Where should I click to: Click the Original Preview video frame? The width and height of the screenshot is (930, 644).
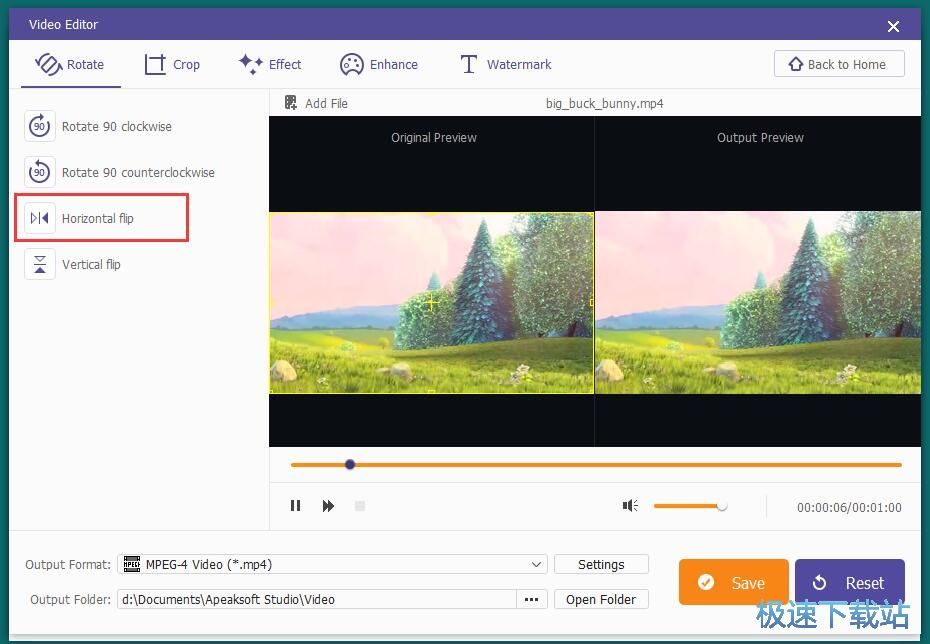[x=431, y=302]
